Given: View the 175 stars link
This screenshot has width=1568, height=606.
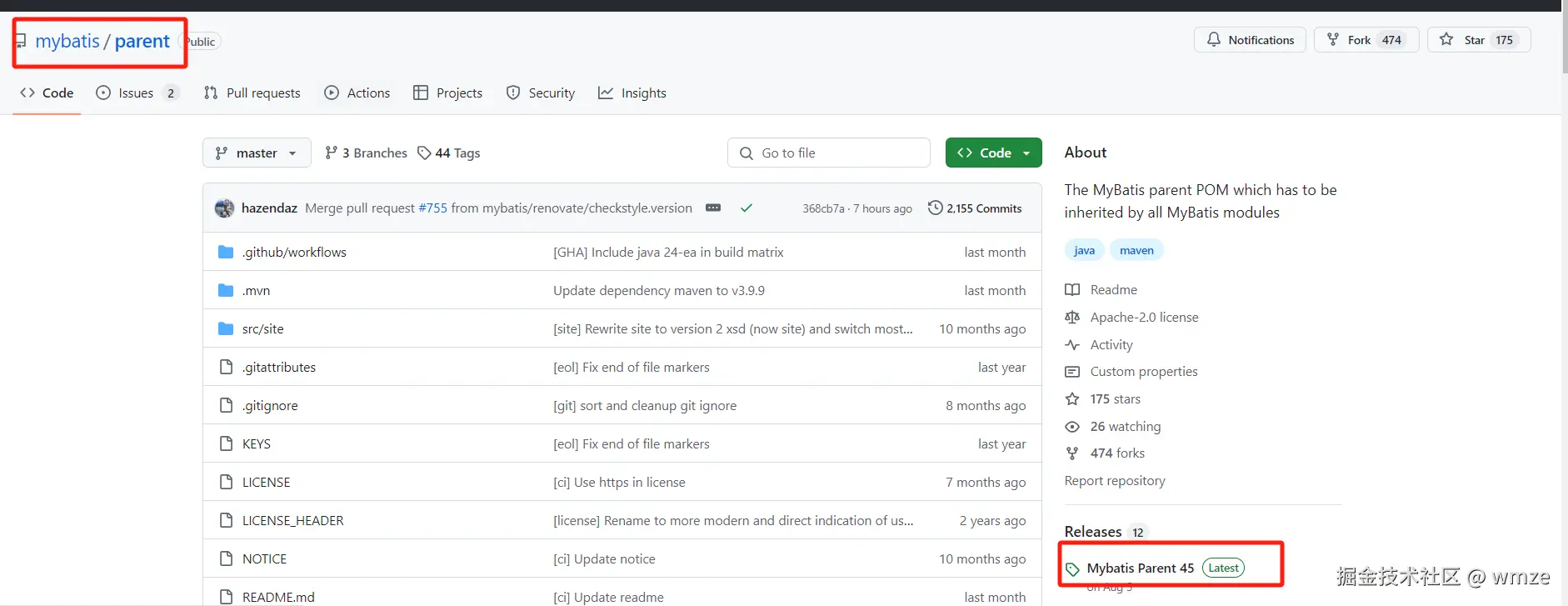Looking at the screenshot, I should pyautogui.click(x=1103, y=398).
